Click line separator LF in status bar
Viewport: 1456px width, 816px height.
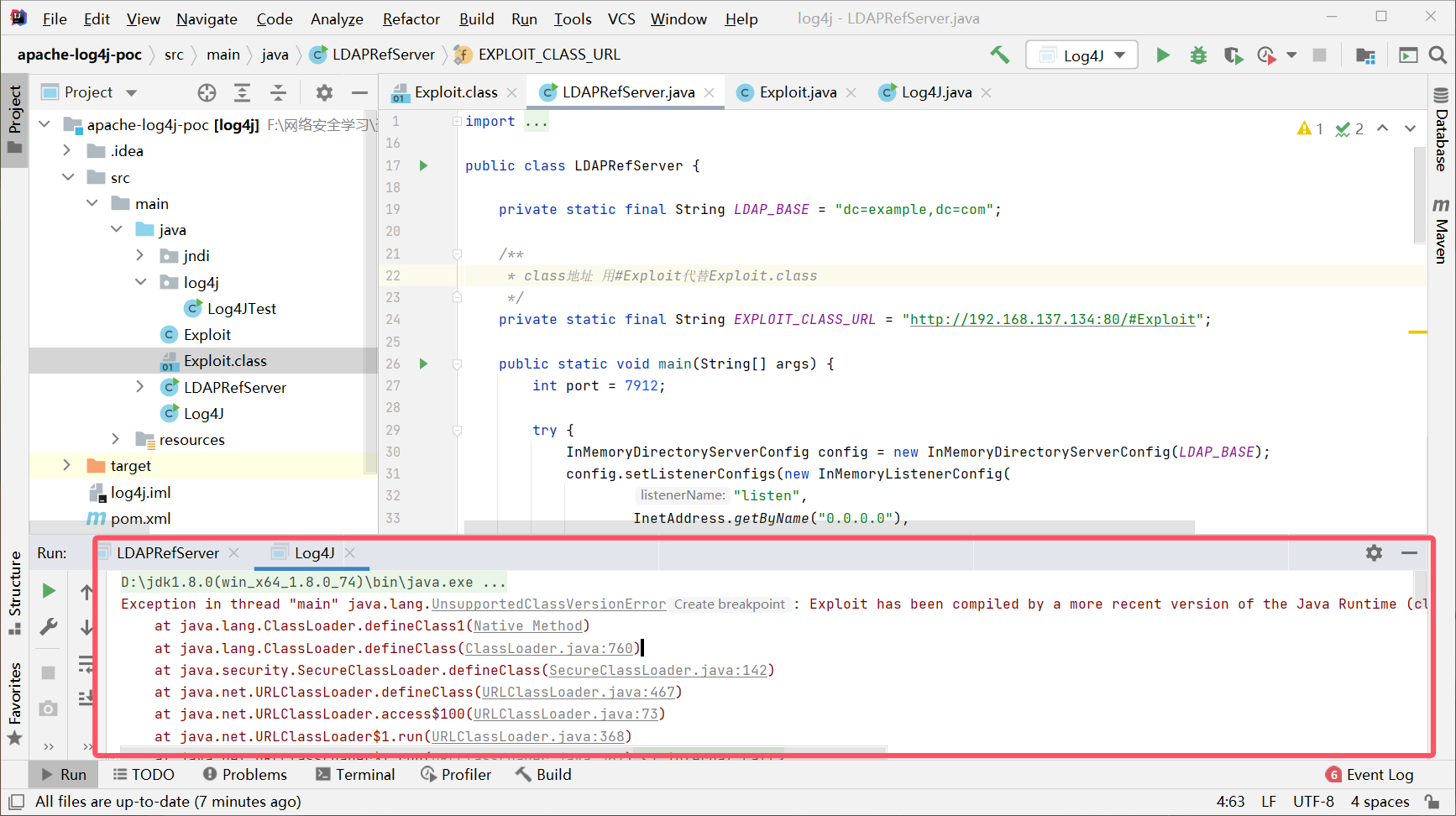(1268, 802)
